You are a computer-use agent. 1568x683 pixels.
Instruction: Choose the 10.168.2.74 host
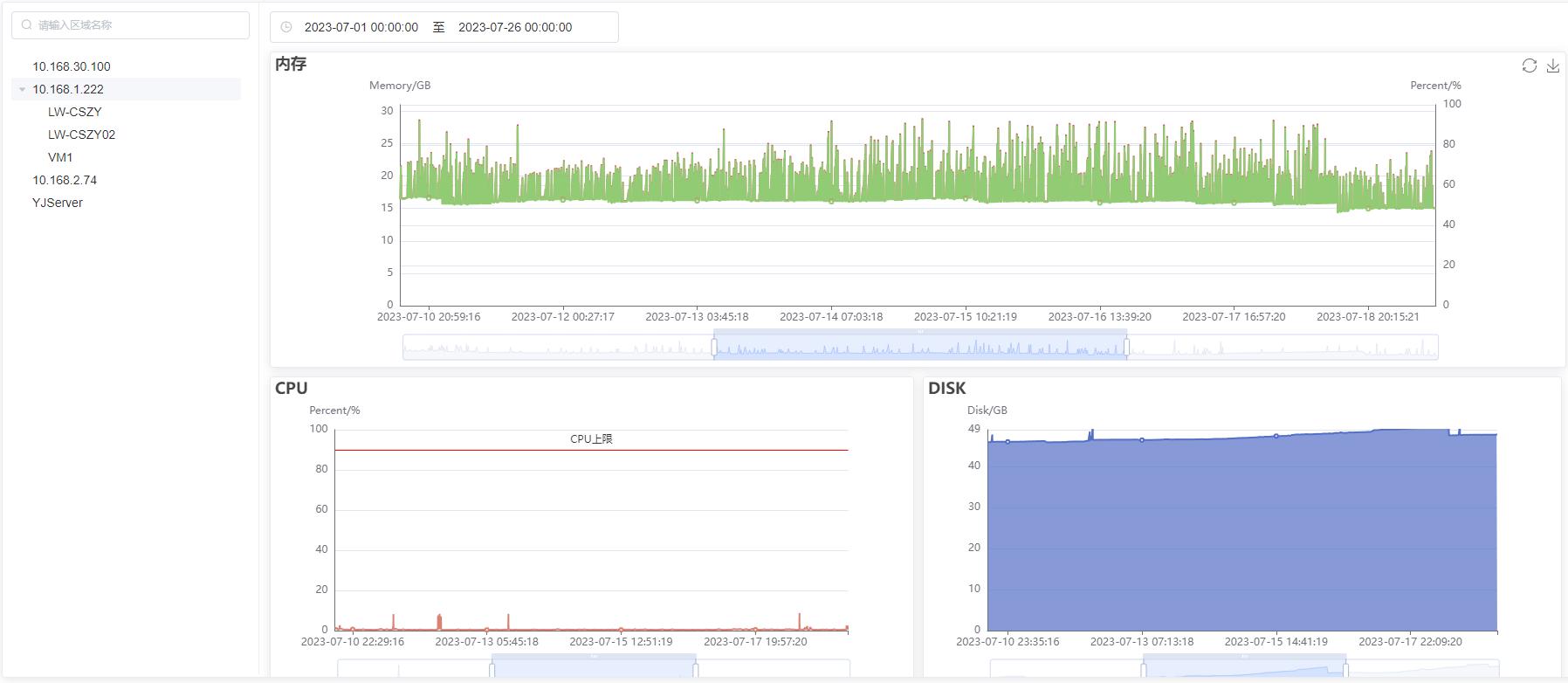point(65,180)
